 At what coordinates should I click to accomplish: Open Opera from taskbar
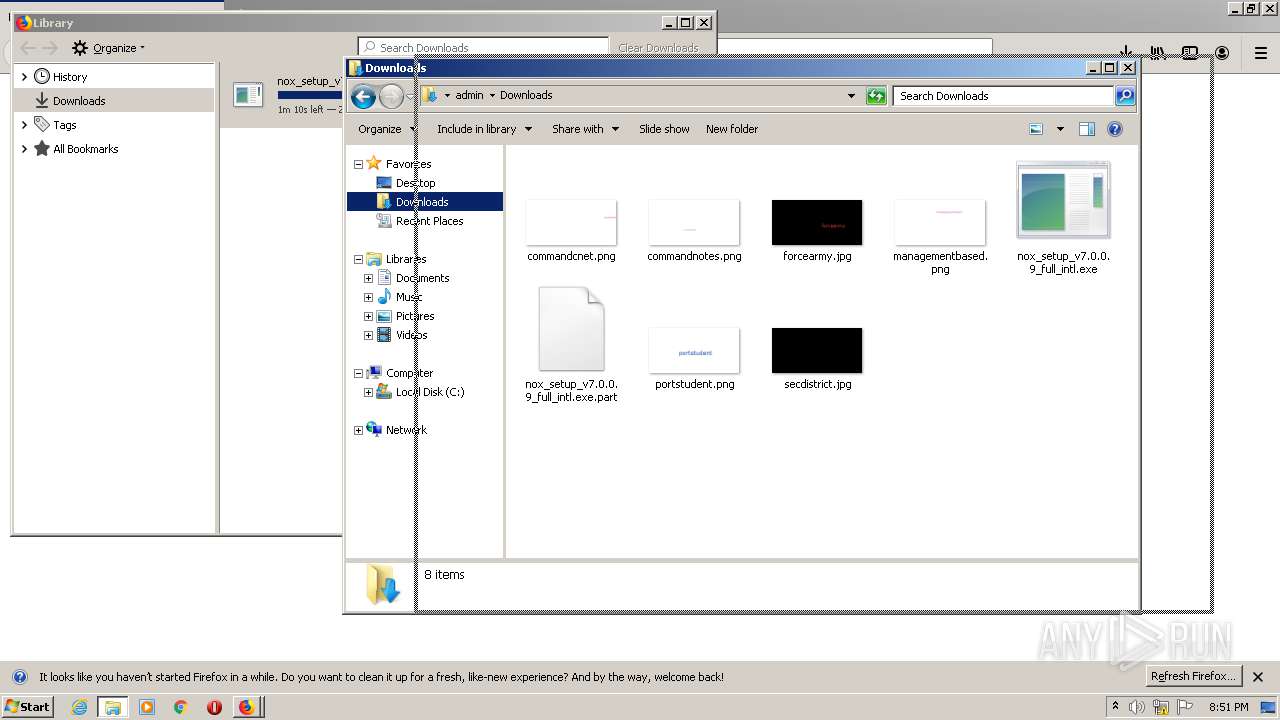pos(214,707)
